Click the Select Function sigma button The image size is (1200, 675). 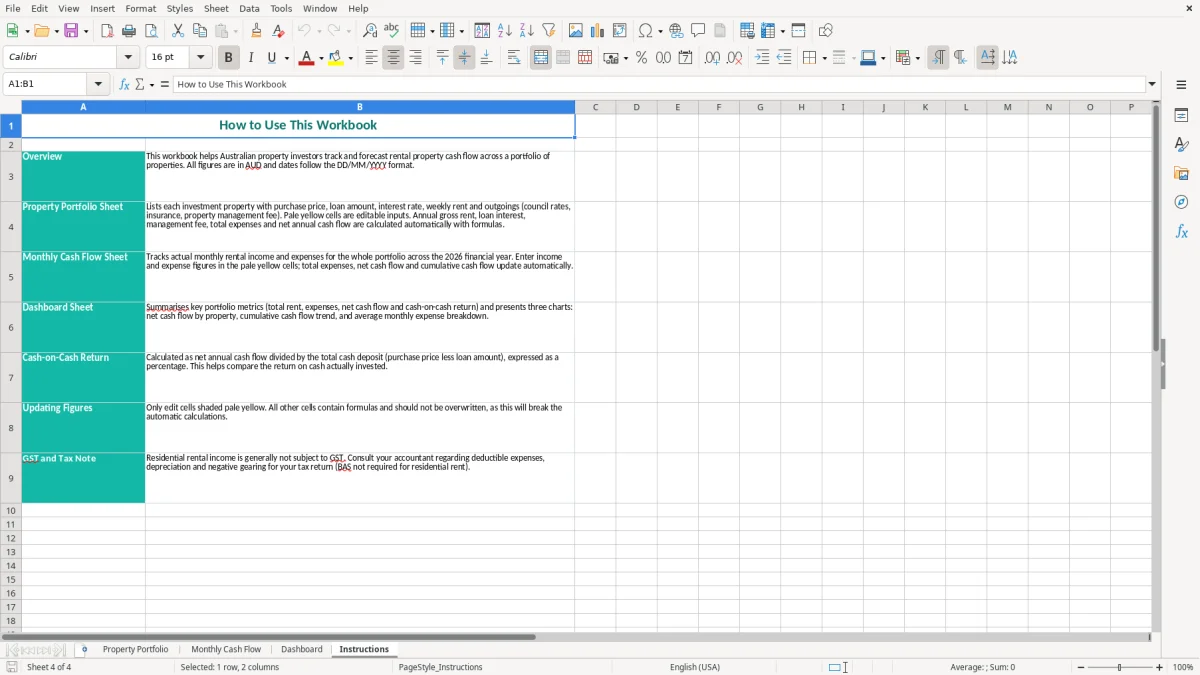140,85
